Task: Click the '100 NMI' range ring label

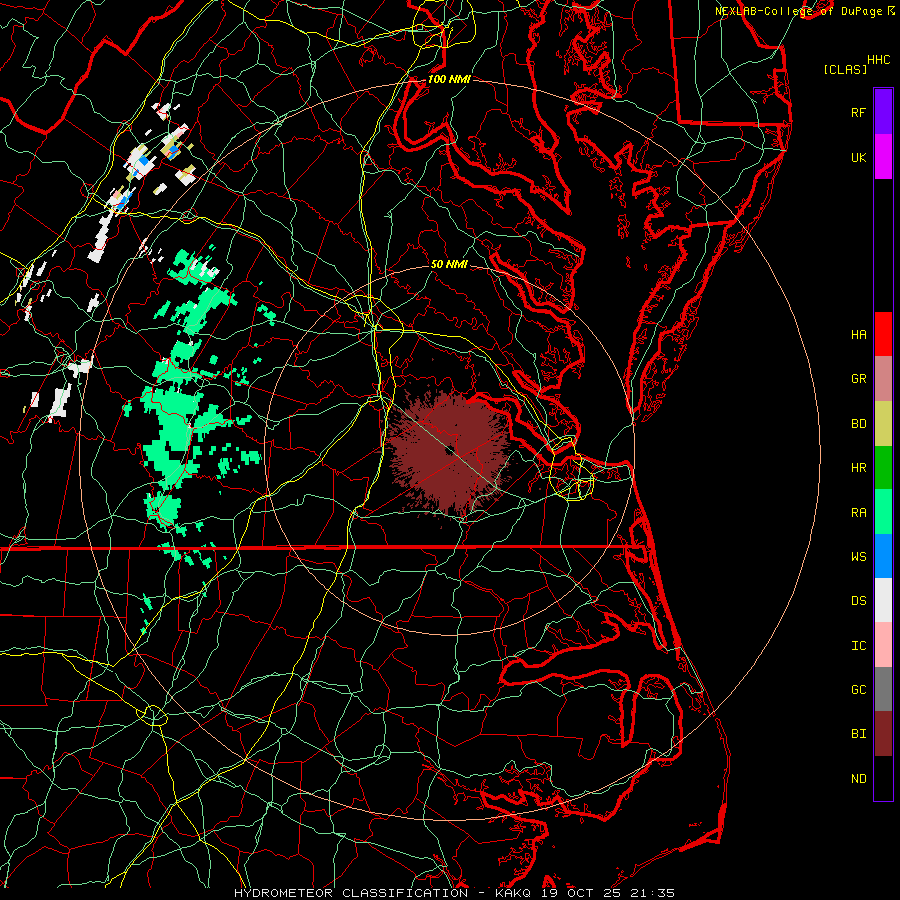Action: [449, 79]
